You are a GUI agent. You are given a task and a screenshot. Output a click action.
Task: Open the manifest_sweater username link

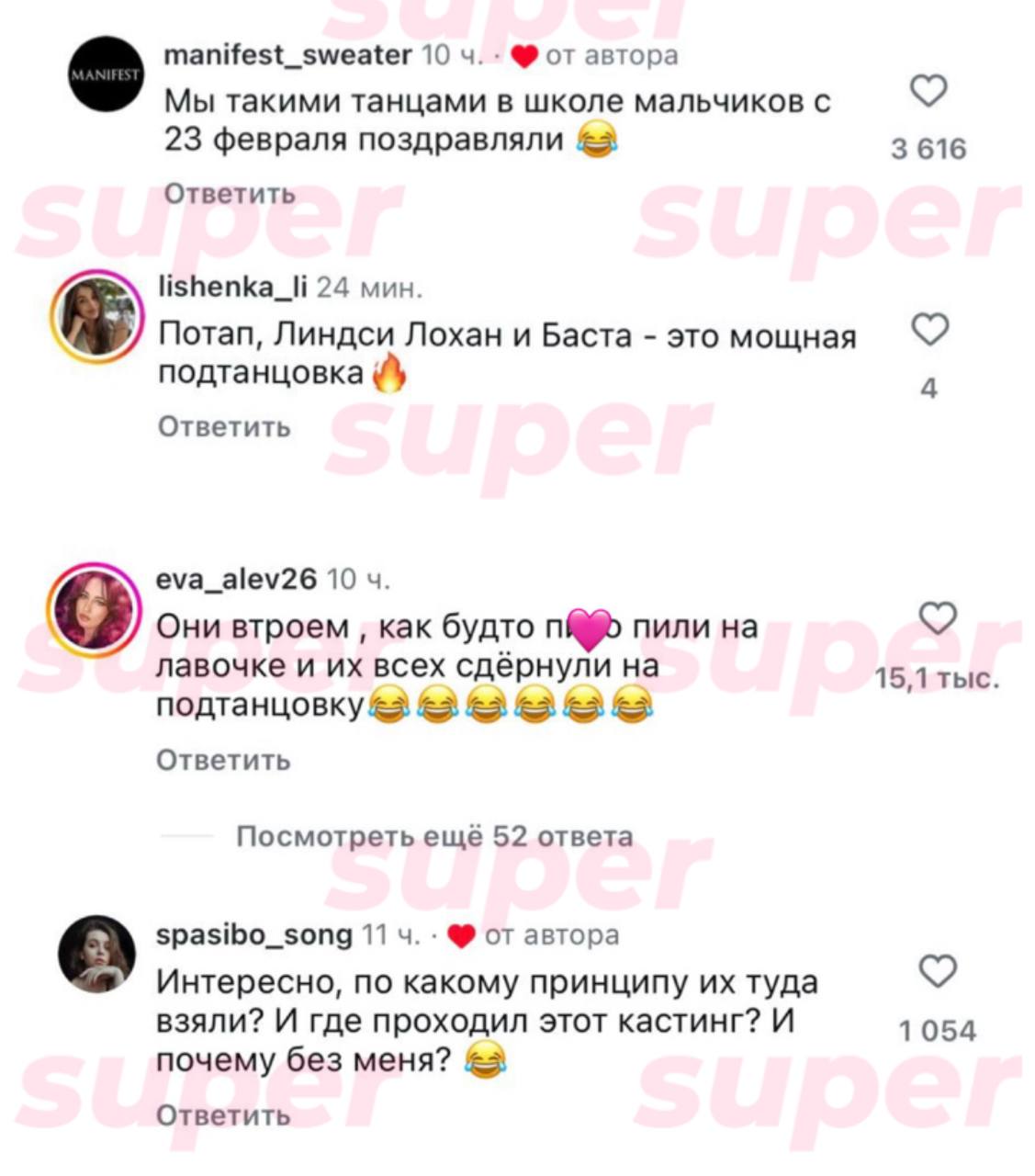pos(287,56)
